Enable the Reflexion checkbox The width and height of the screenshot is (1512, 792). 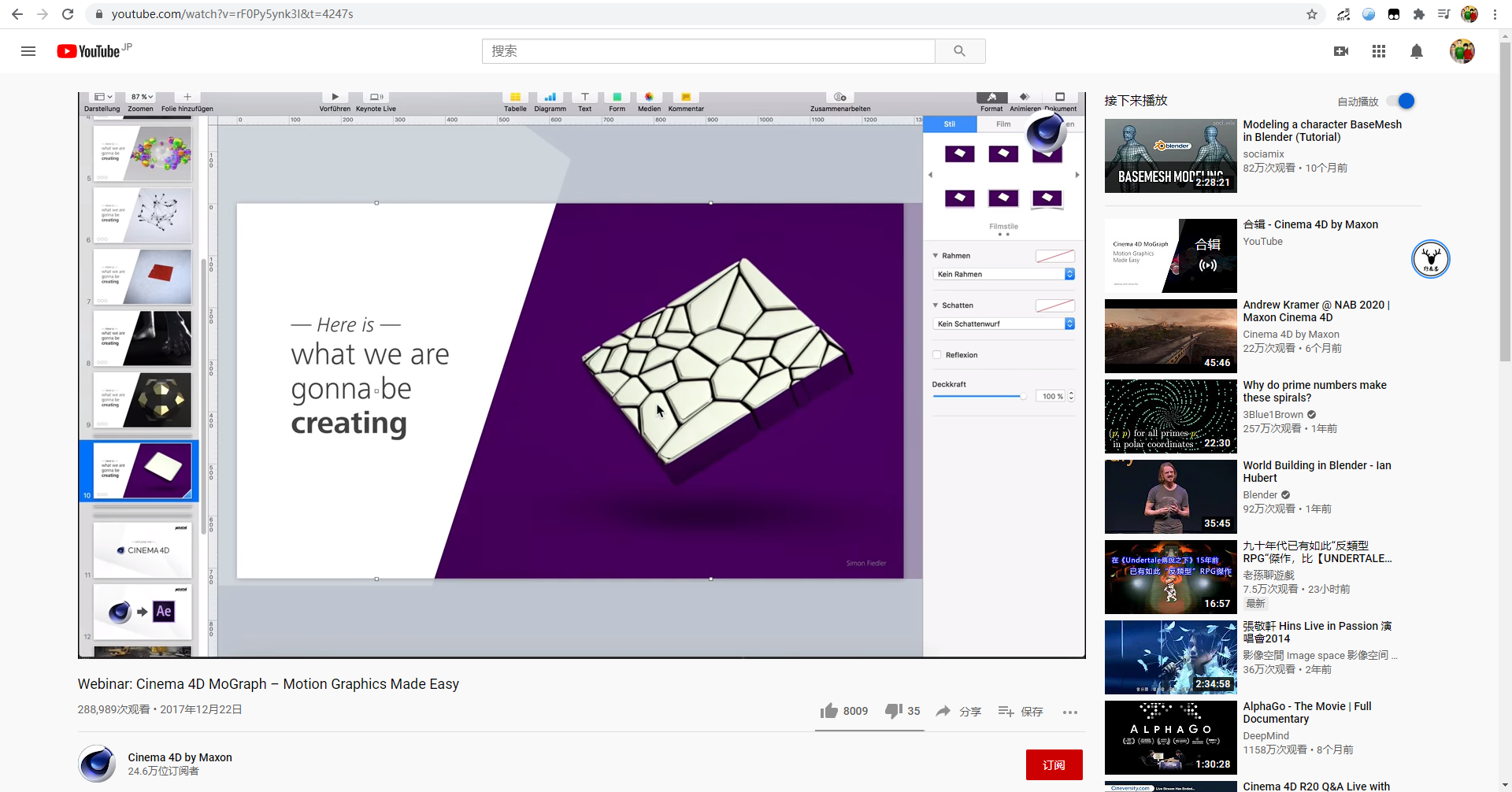936,355
